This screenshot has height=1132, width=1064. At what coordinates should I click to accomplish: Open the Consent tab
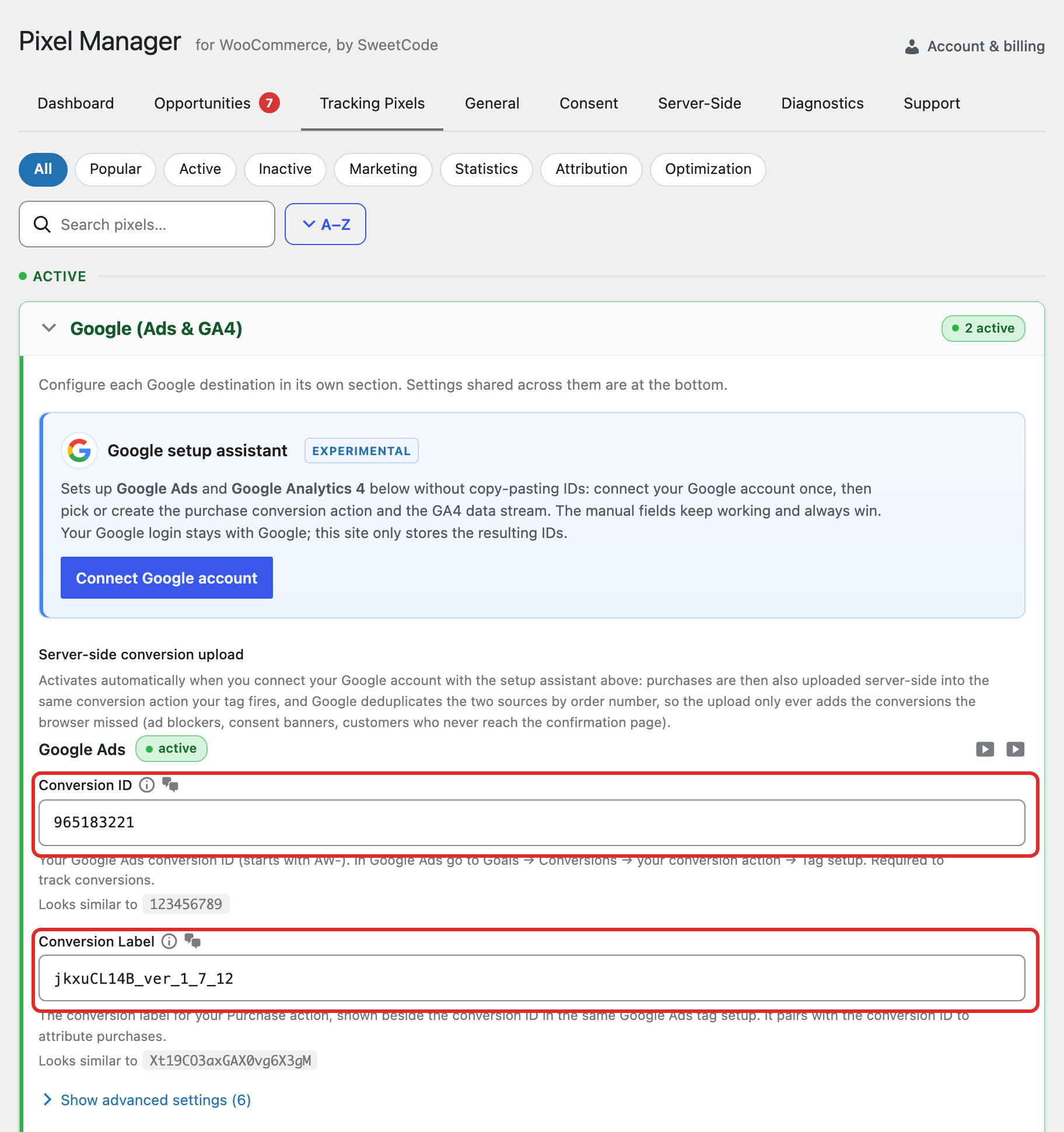[589, 103]
